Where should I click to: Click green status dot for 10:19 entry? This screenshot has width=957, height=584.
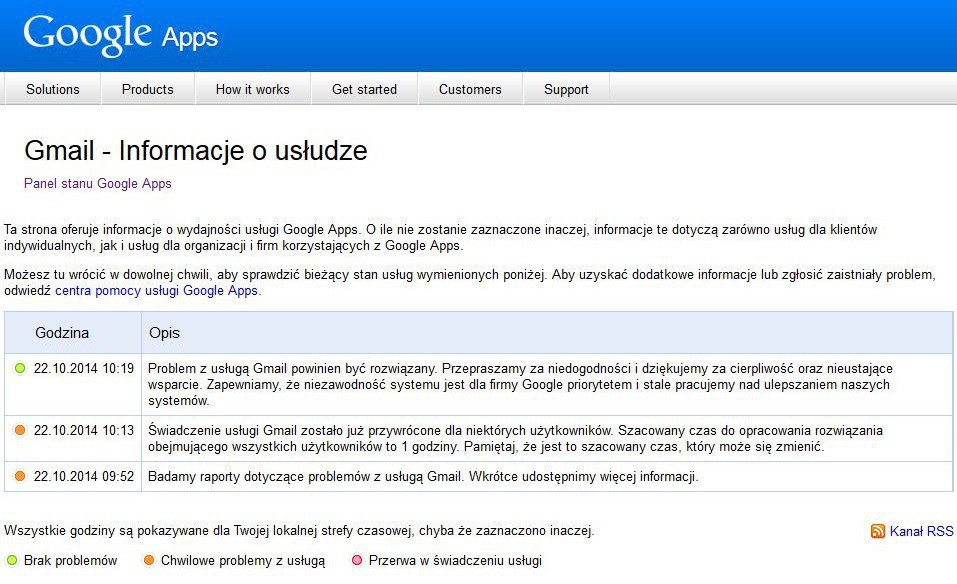point(20,368)
